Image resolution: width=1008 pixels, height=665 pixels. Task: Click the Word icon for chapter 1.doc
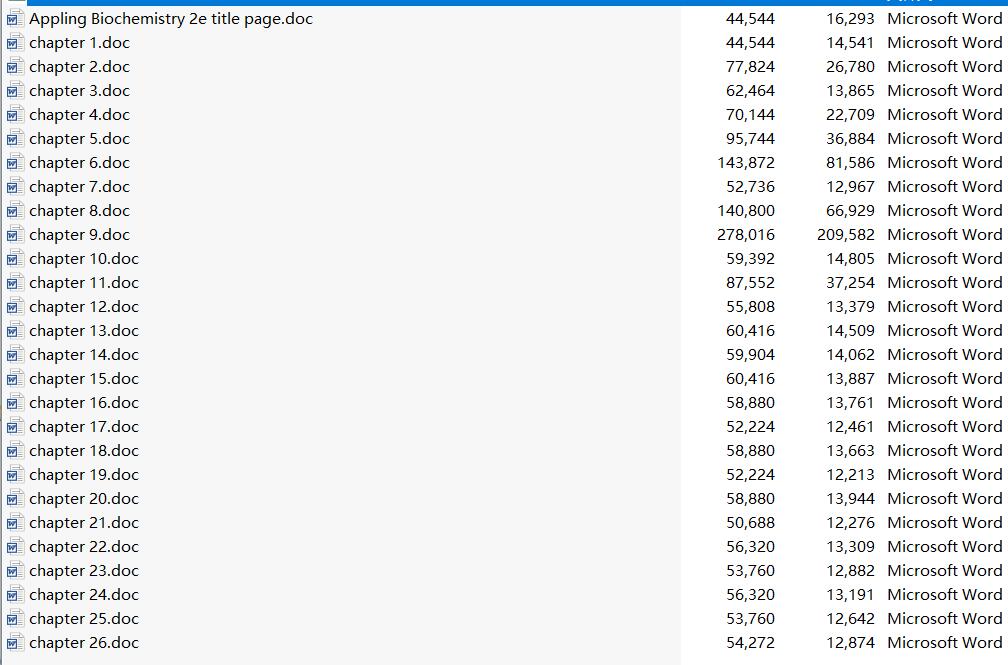[x=15, y=43]
